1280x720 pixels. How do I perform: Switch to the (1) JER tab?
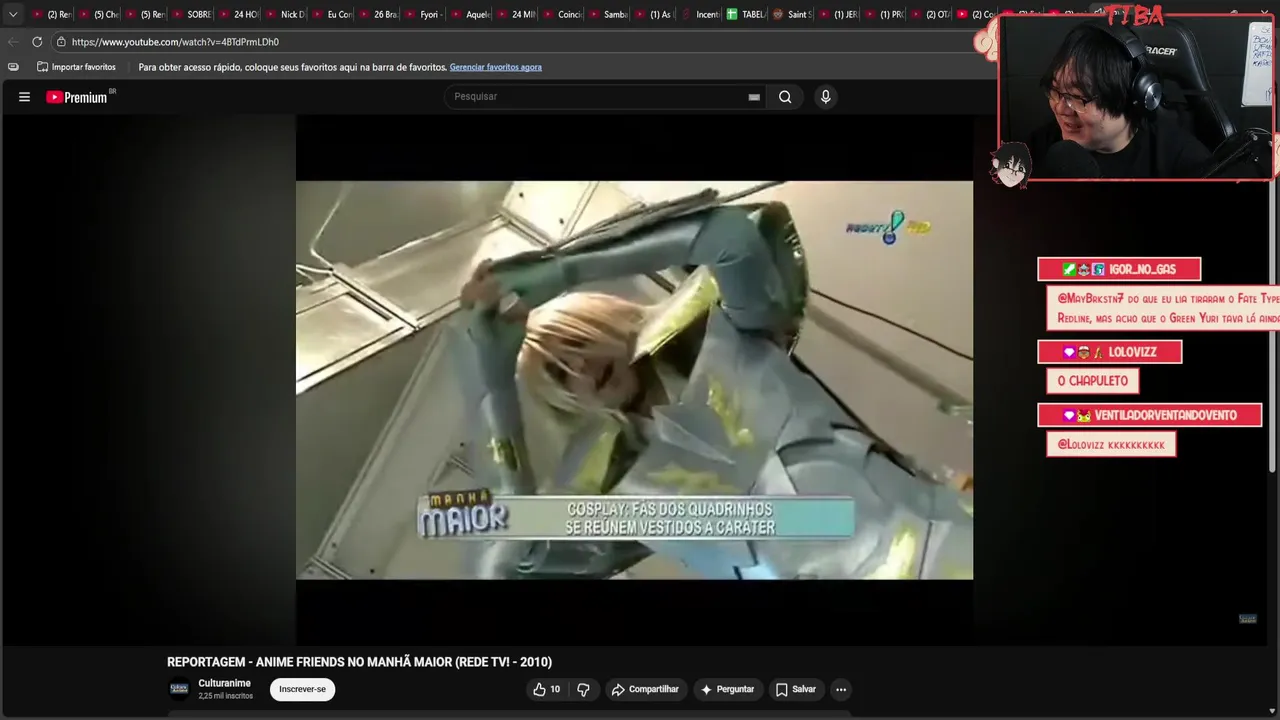(838, 14)
